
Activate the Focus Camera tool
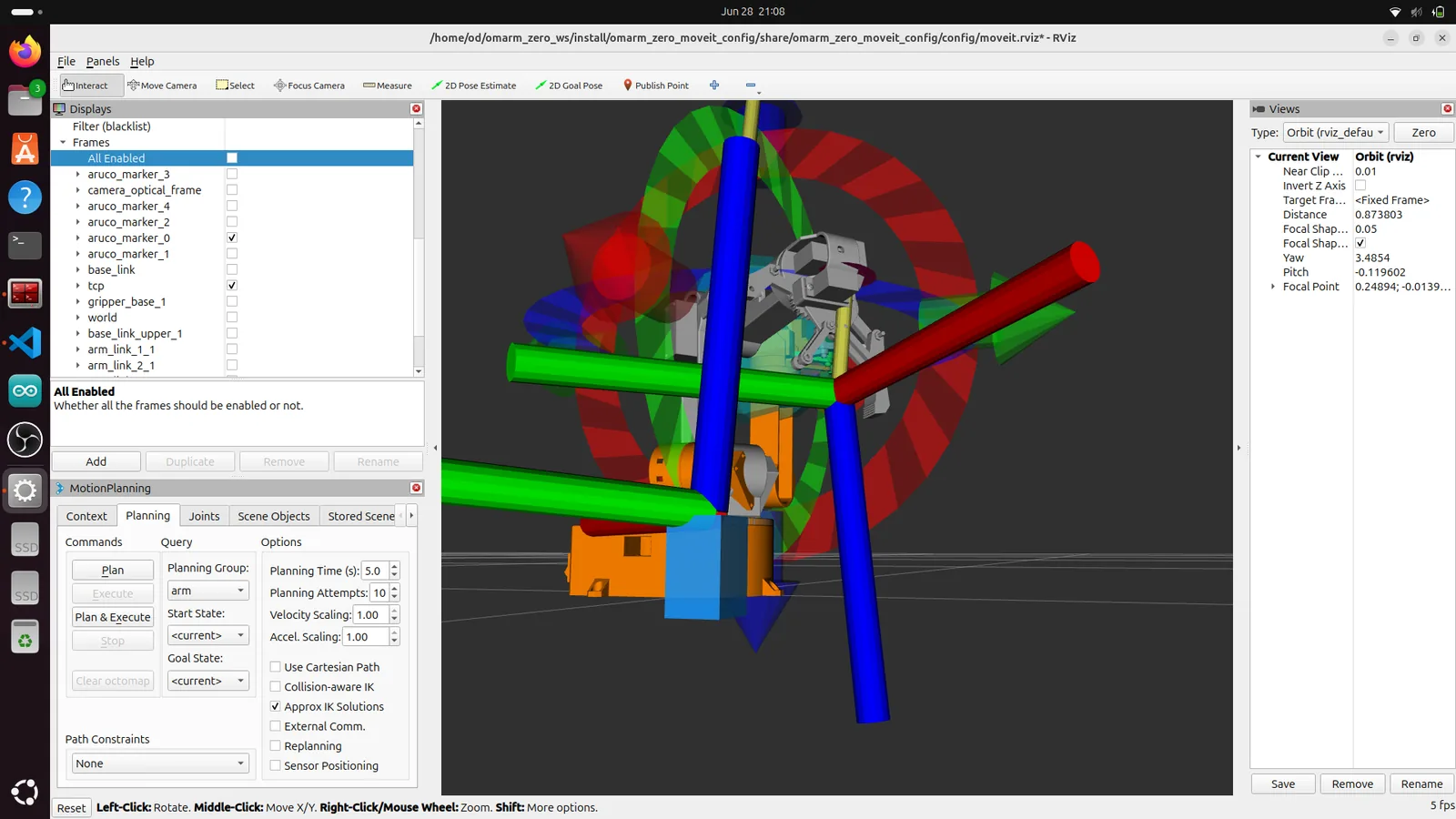pos(309,86)
